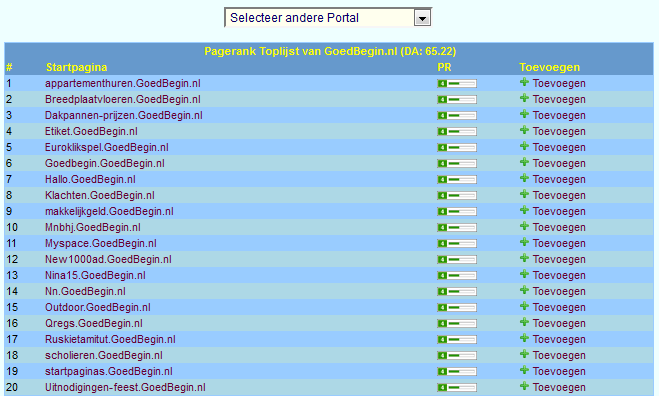The image size is (659, 396).
Task: Click green plus icon for Outdoor row
Action: click(524, 306)
